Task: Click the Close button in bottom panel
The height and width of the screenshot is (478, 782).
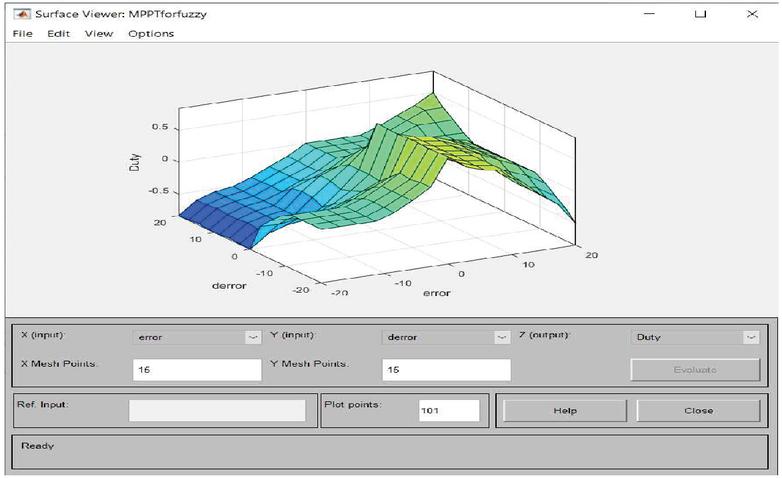Action: click(698, 411)
